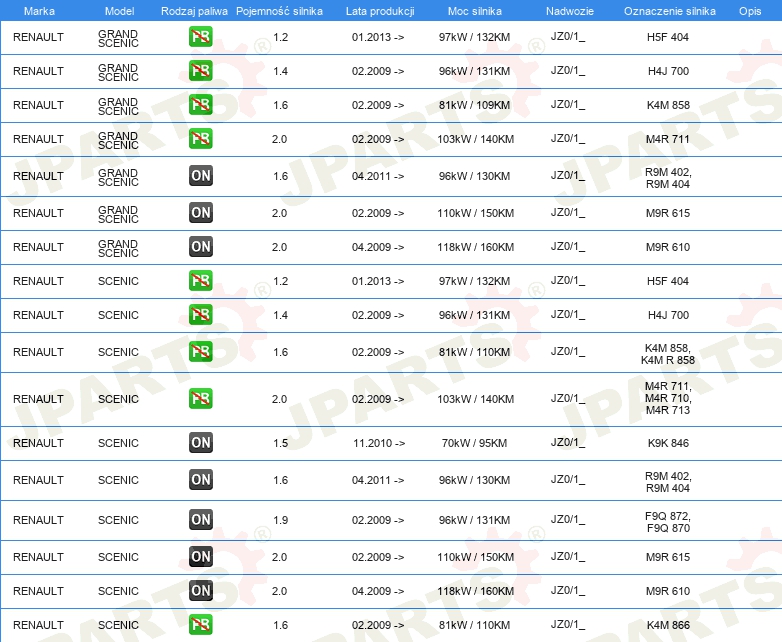Click date 01.2013 -> in Grand Scenic row
782x642 pixels.
[x=378, y=37]
